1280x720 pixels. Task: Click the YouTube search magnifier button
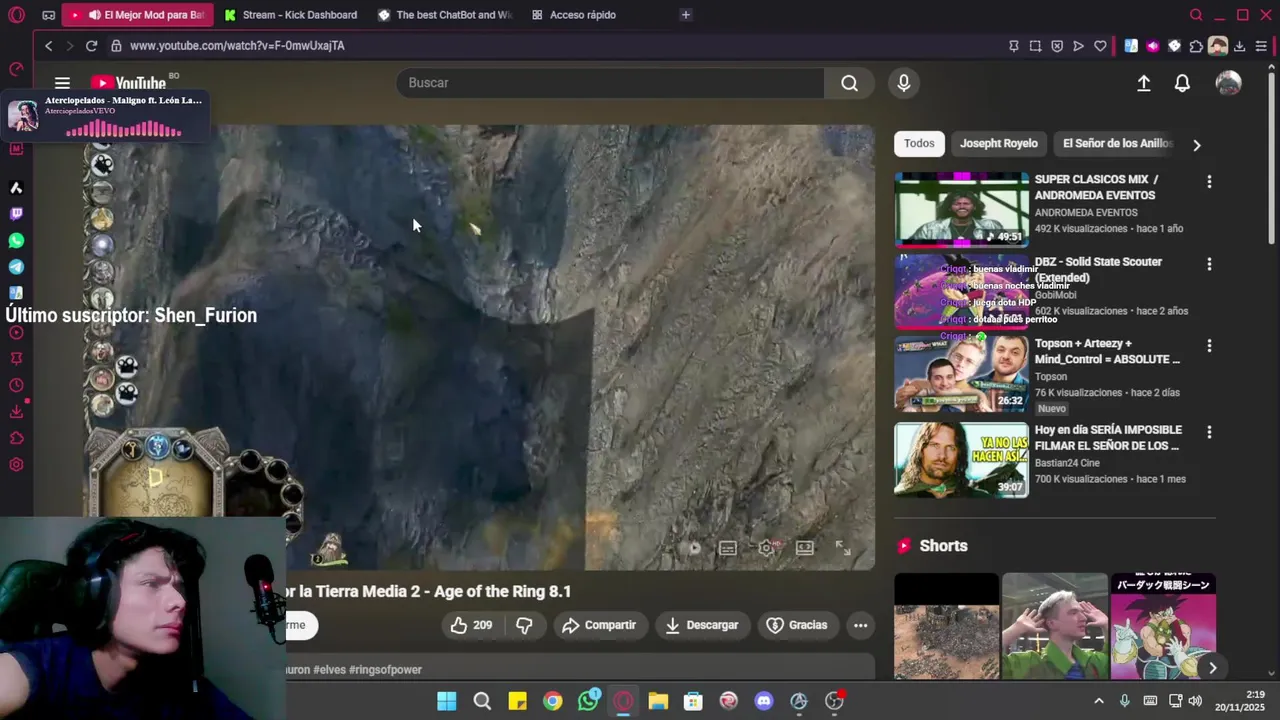[x=849, y=83]
